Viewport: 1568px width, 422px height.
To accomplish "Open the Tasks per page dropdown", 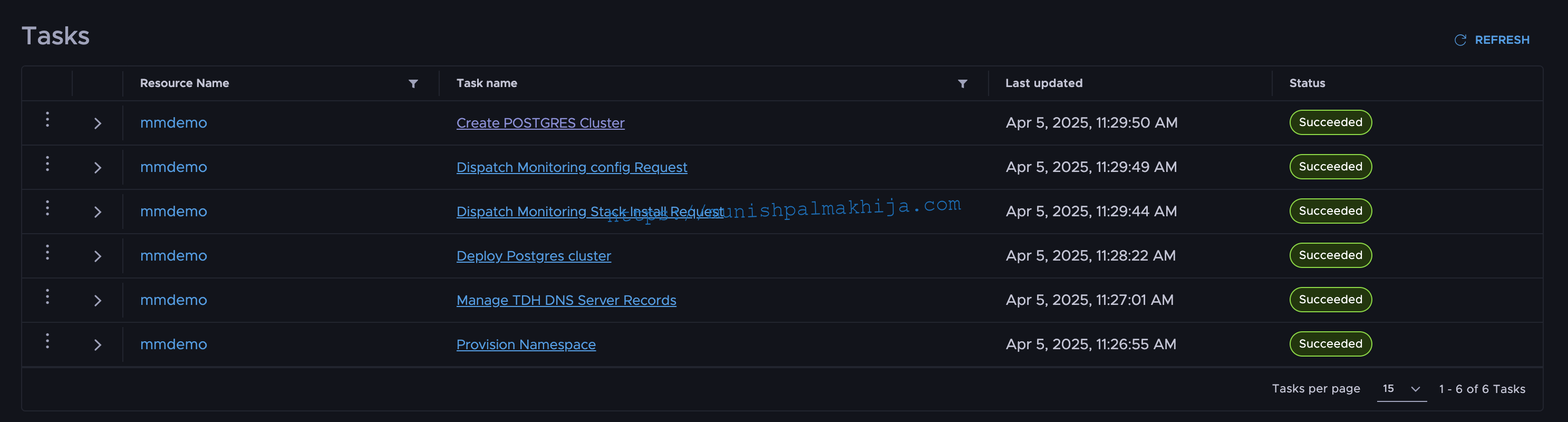I will click(x=1401, y=389).
